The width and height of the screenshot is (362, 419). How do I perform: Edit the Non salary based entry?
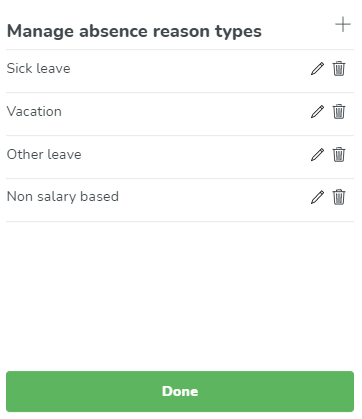coord(317,197)
